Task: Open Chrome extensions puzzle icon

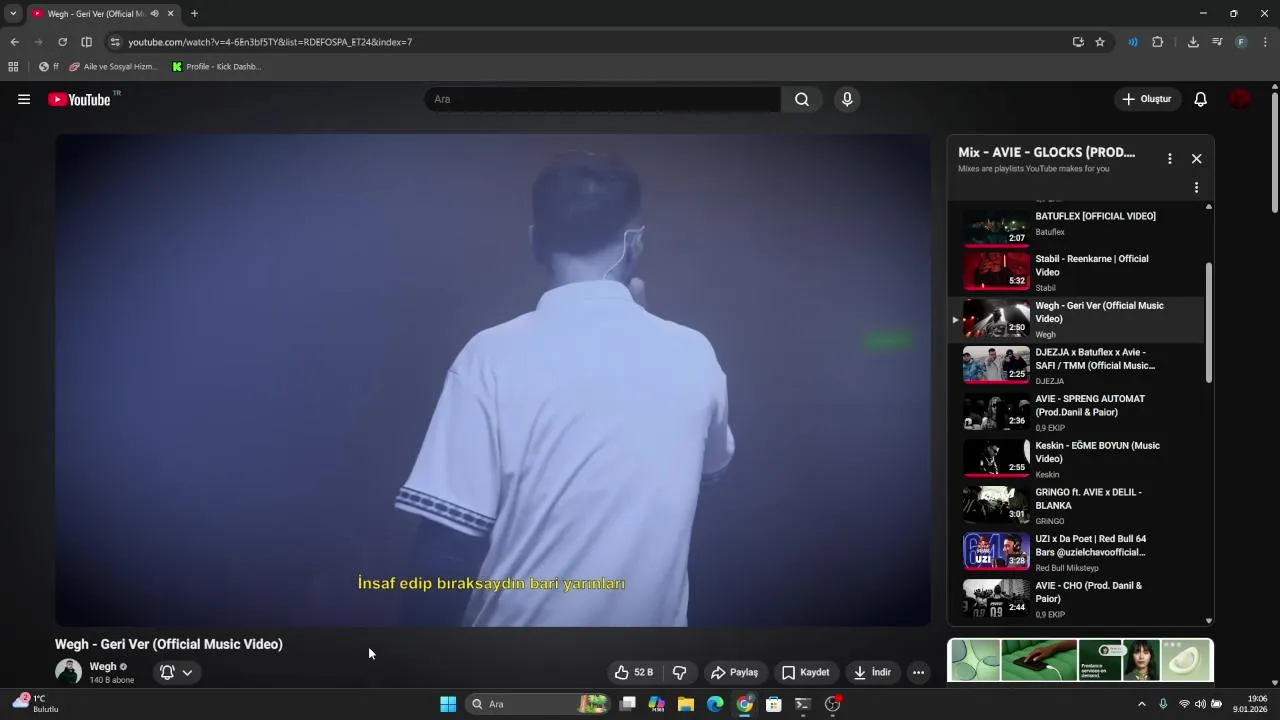Action: coord(1158,42)
